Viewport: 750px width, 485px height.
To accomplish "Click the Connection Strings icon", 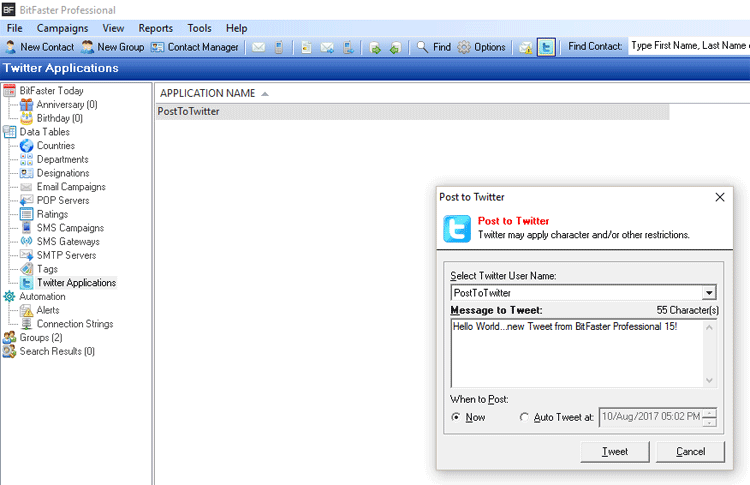I will point(27,324).
